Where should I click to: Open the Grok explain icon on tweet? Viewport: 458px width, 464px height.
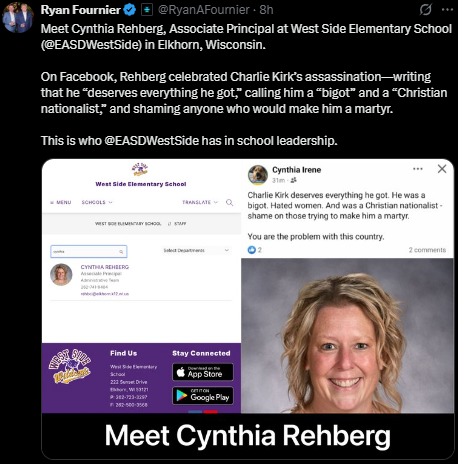[425, 10]
